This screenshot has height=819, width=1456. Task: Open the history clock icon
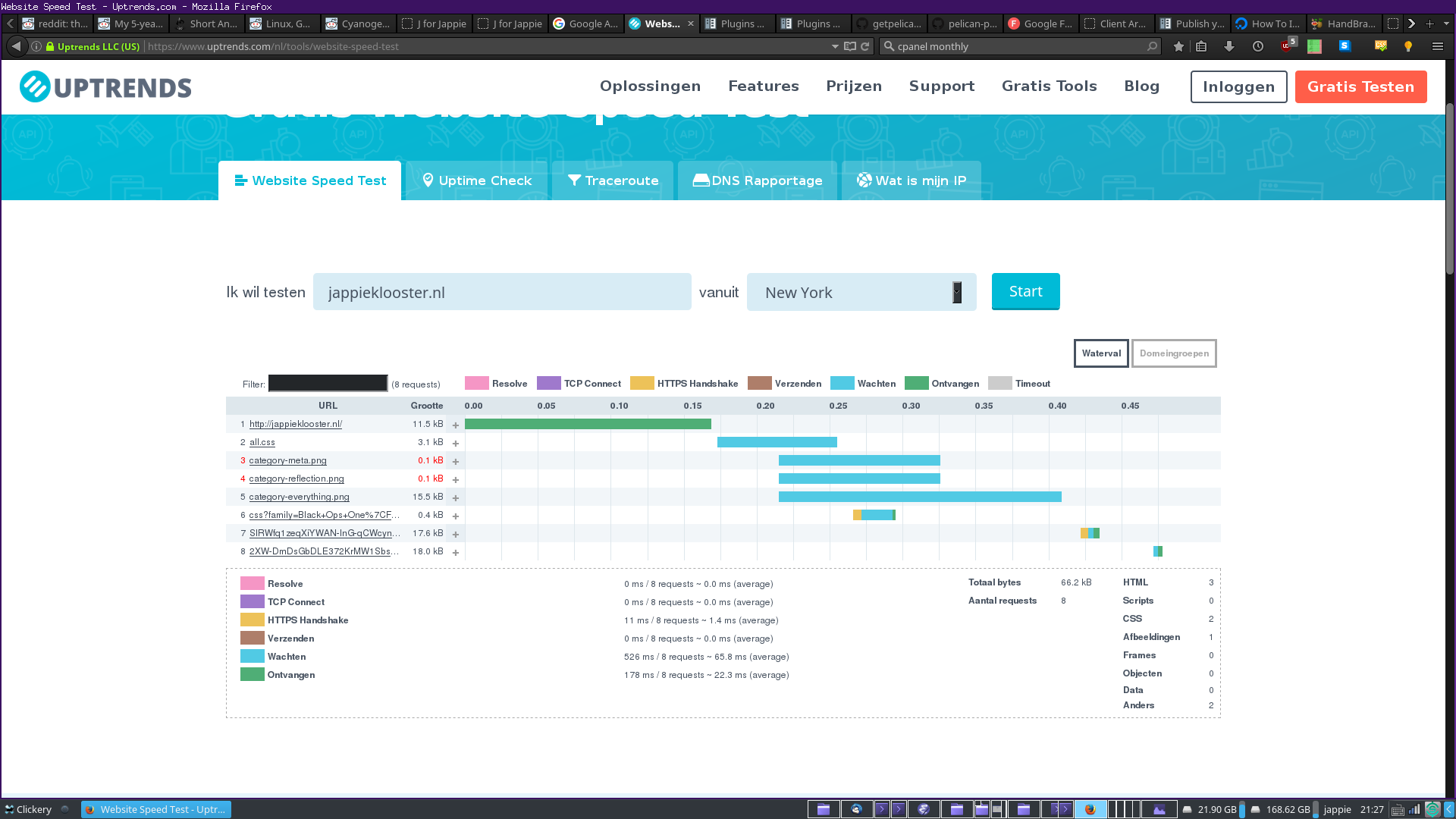[1258, 46]
